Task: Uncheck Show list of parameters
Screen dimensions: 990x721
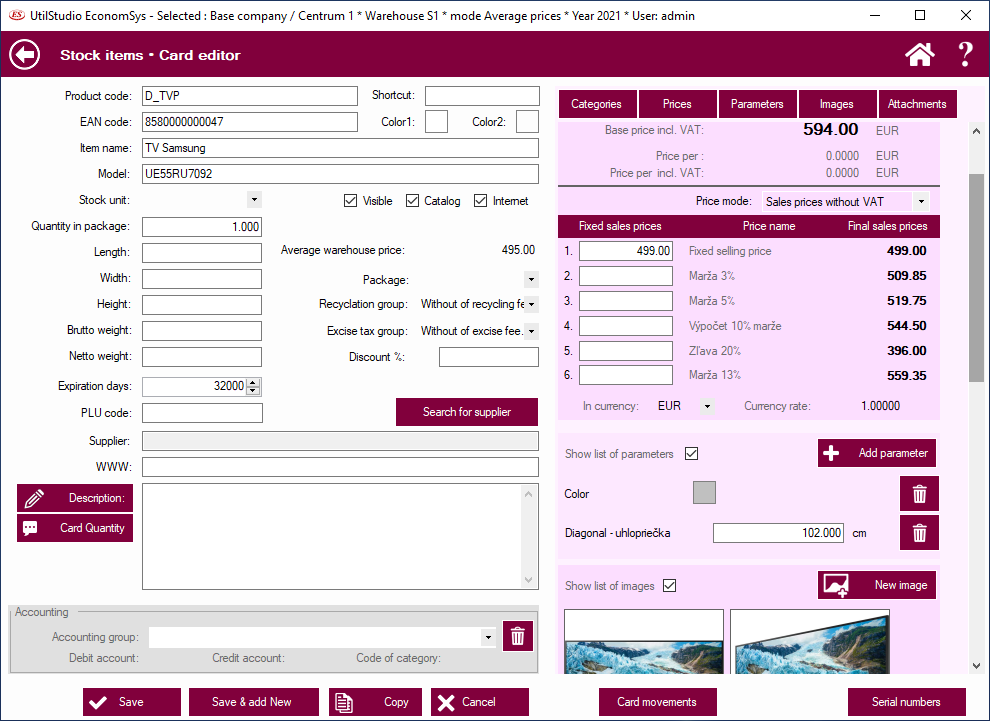Action: pos(691,453)
